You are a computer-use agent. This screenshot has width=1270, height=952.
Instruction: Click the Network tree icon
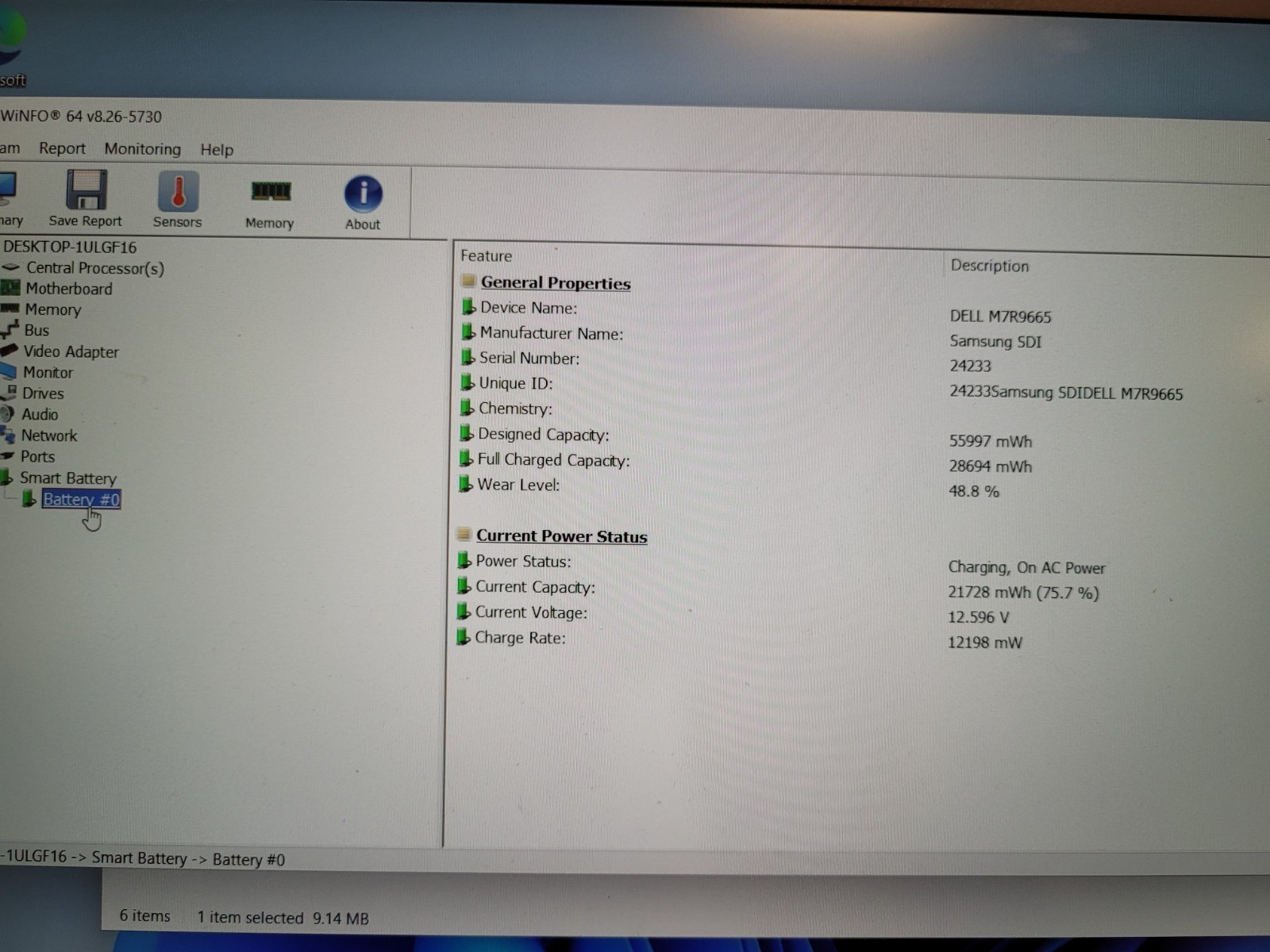coord(8,435)
